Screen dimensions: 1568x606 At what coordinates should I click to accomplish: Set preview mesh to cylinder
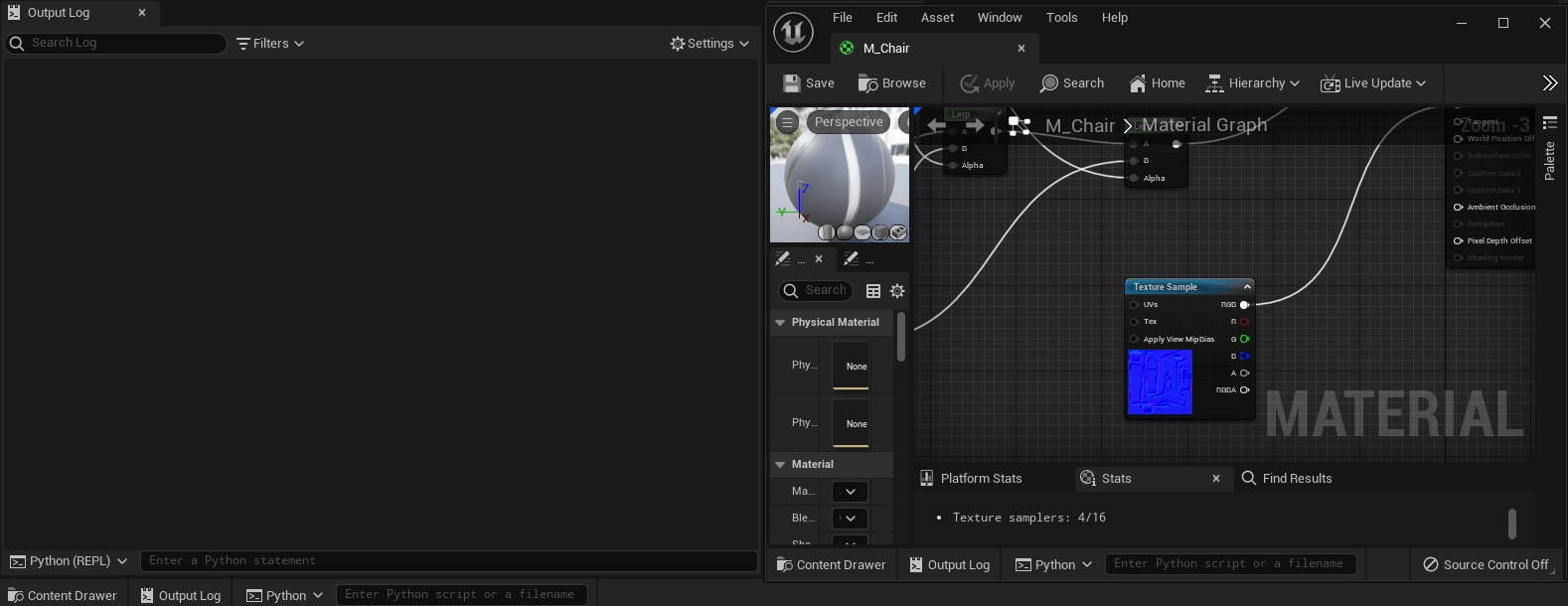coord(826,232)
